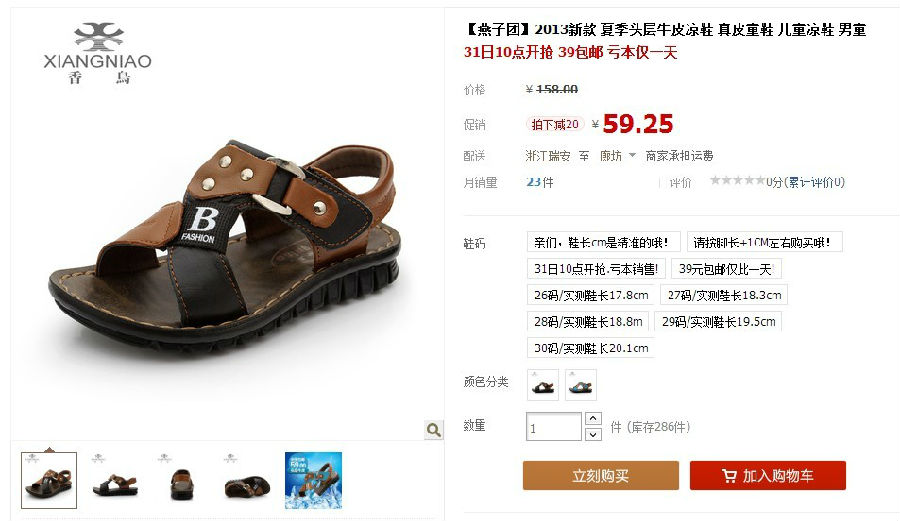Choose size 30码 shoe length 20.1cm

pyautogui.click(x=591, y=348)
